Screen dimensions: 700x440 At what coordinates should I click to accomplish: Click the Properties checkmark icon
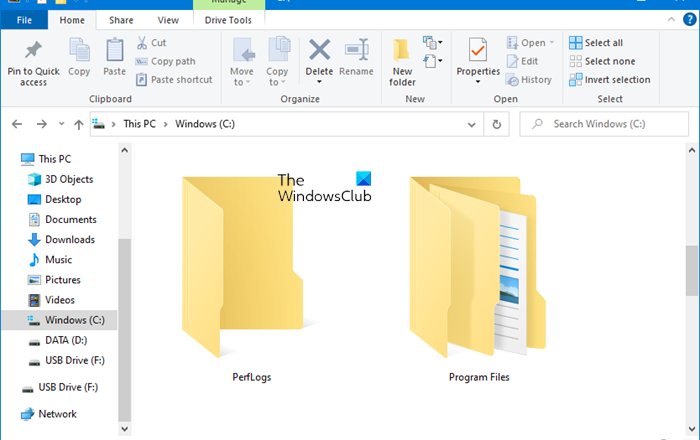(478, 50)
